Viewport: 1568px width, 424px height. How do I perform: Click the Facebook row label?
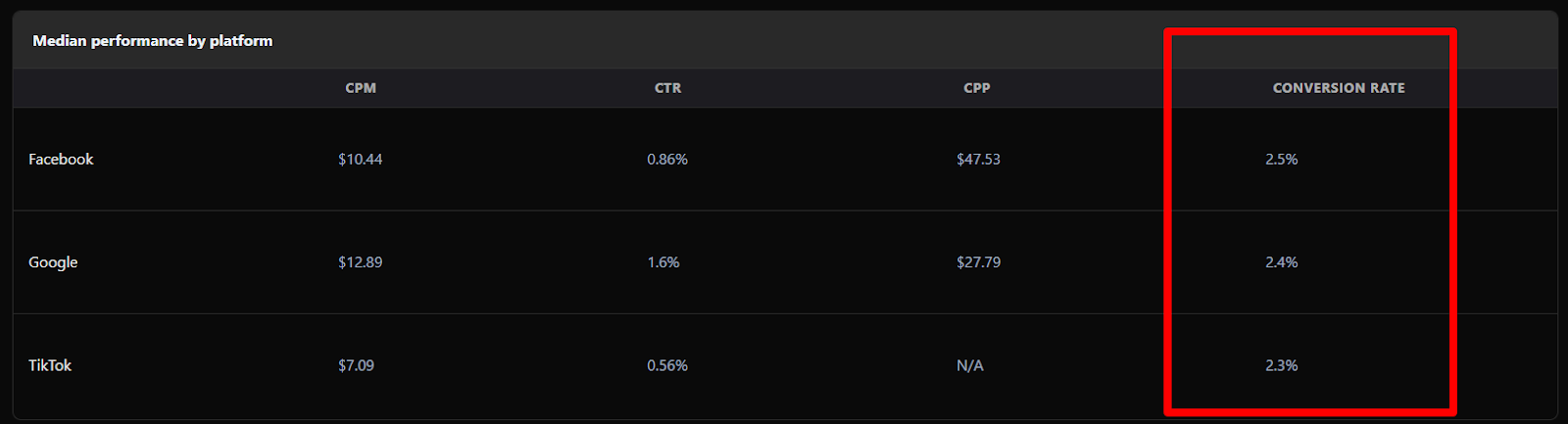[61, 160]
